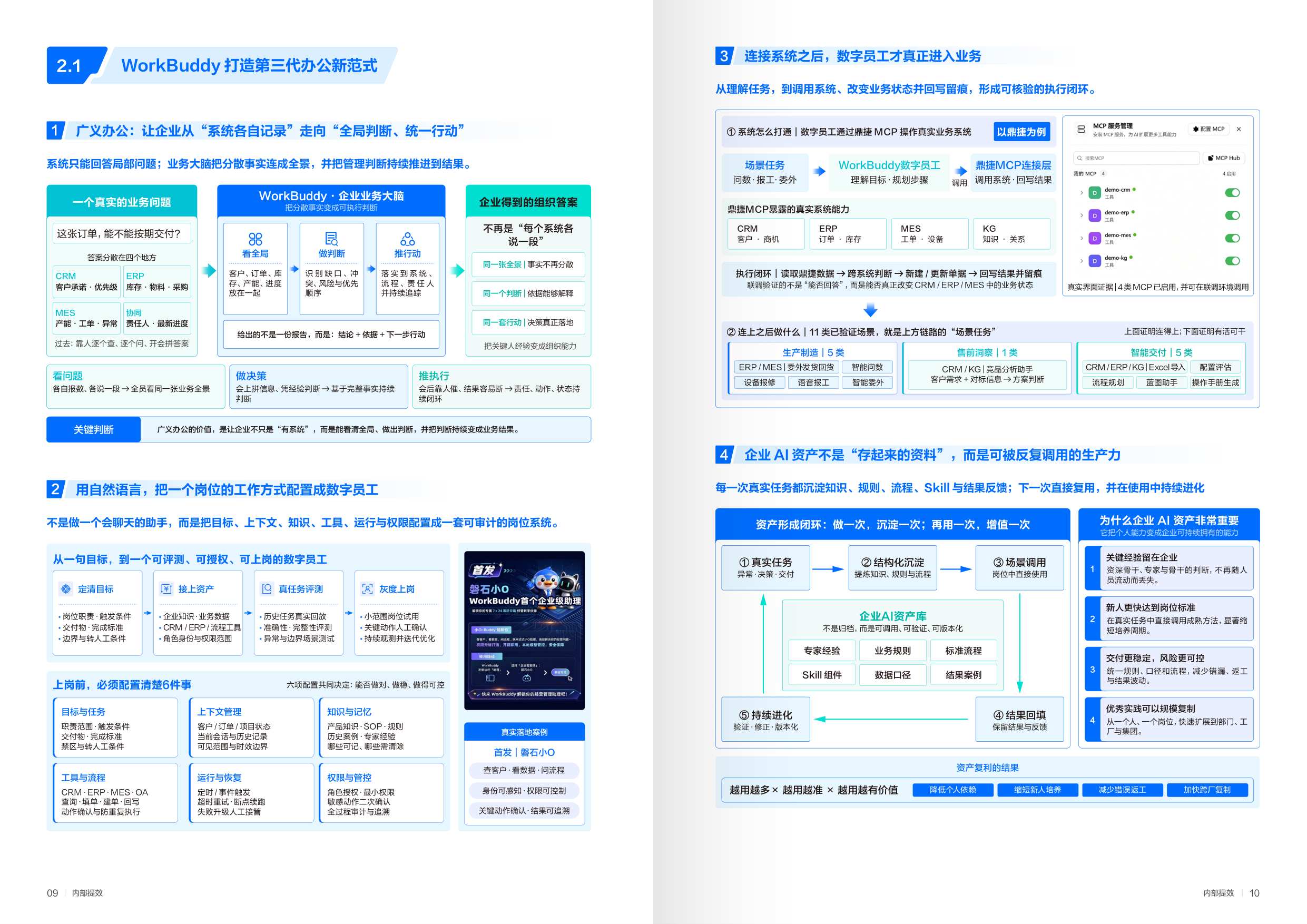
Task: Open the 磐石小O poster thumbnail
Action: coord(524,630)
